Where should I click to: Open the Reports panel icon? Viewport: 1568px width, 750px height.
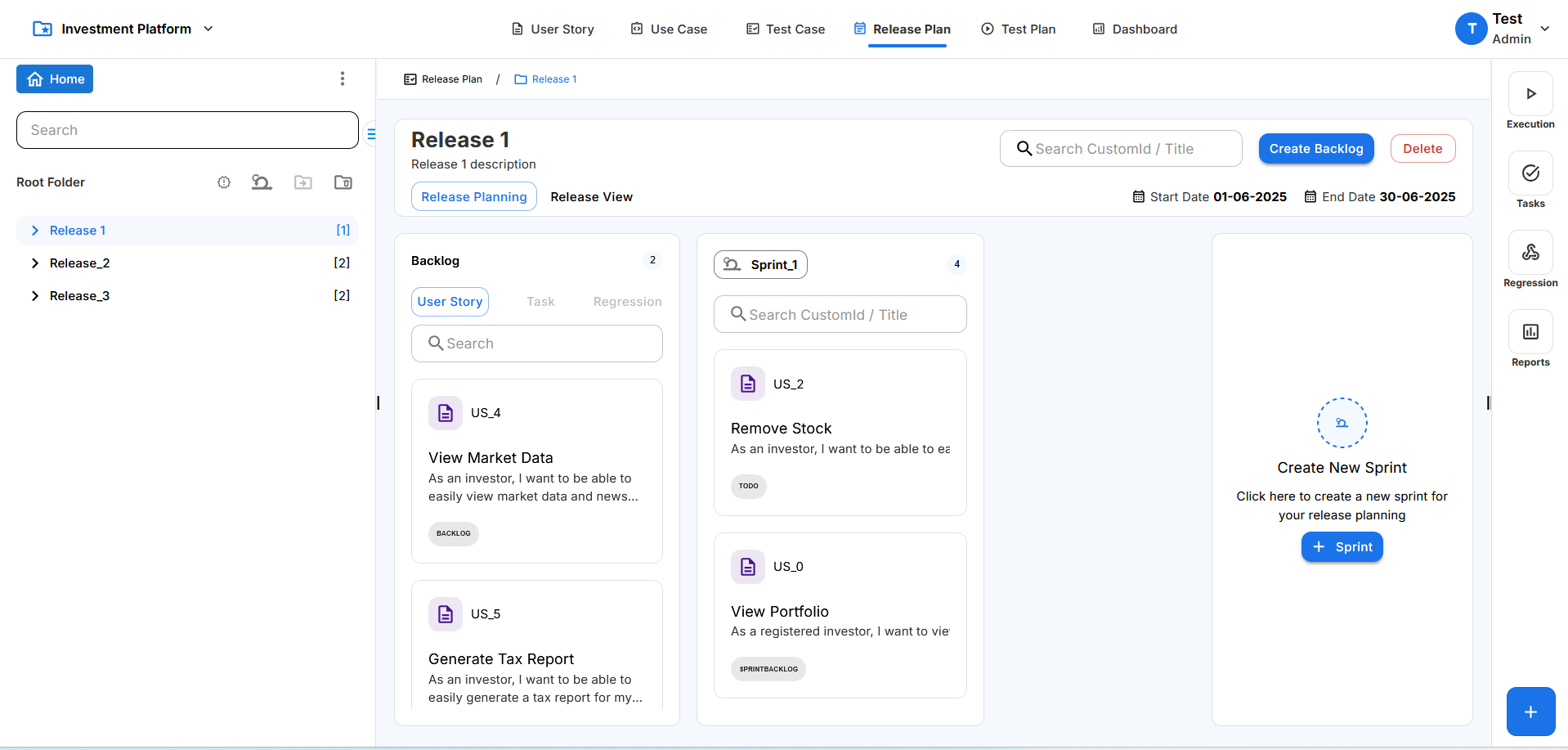[x=1530, y=332]
